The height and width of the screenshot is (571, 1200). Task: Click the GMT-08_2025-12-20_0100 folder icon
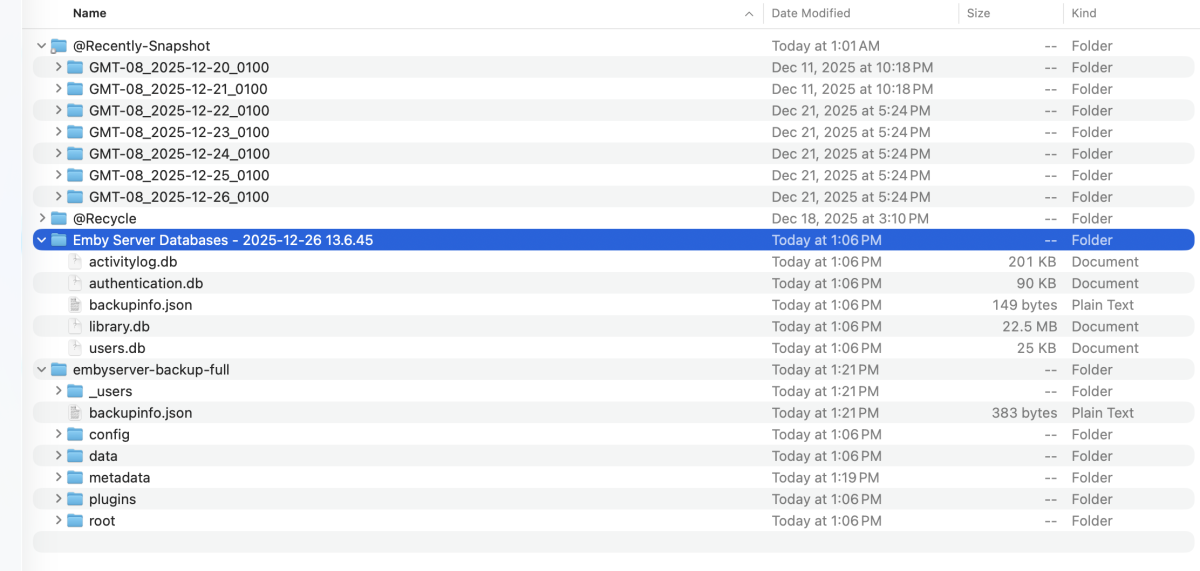(75, 67)
